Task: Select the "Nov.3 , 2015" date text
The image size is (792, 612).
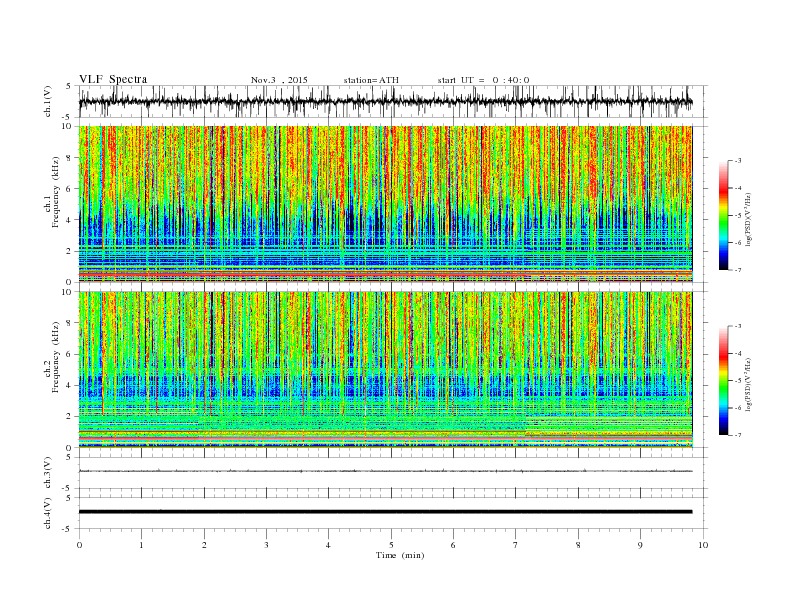Action: point(279,80)
